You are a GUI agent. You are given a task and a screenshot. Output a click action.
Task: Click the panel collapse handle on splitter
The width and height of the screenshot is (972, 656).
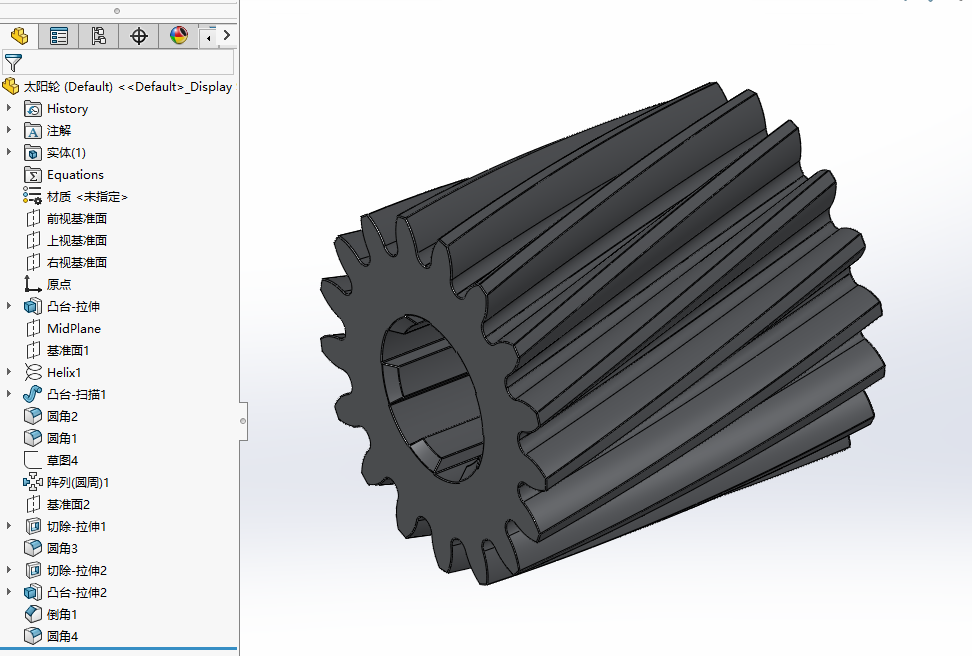(243, 421)
